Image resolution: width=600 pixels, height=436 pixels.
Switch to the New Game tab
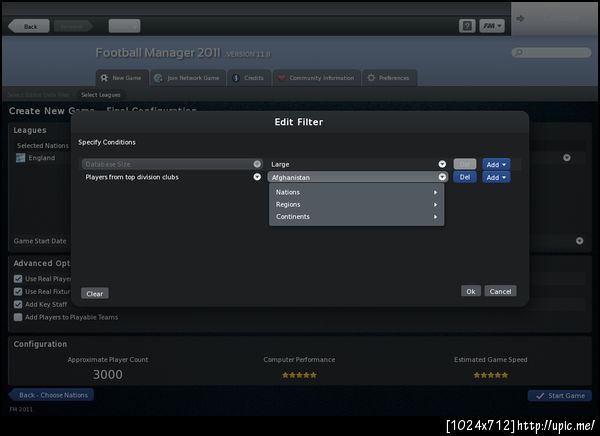pos(122,78)
